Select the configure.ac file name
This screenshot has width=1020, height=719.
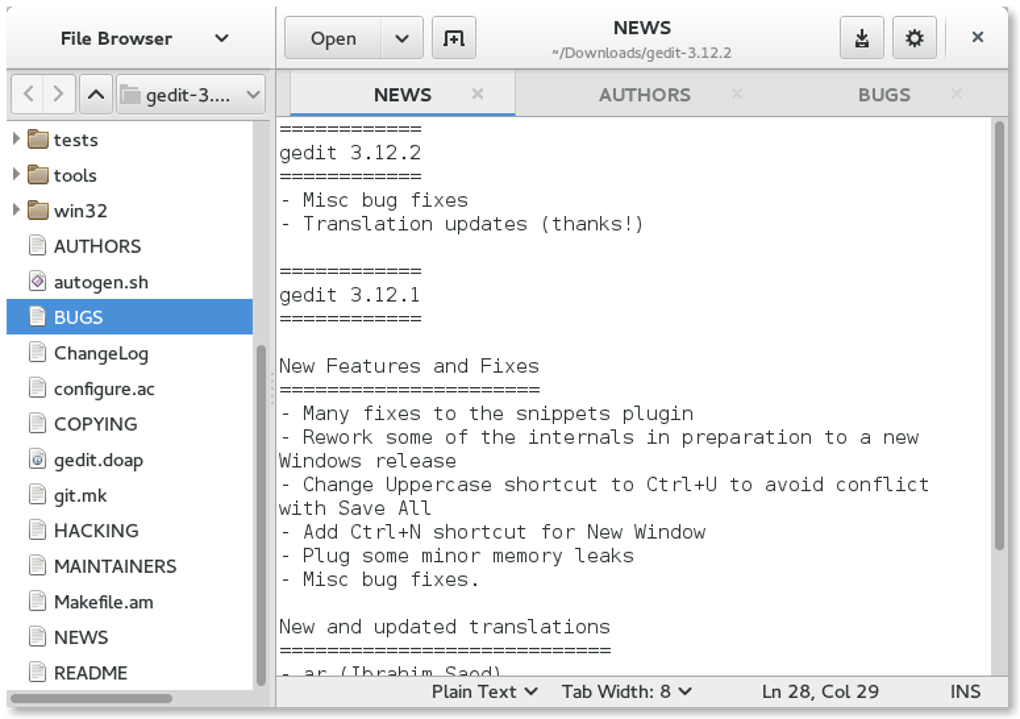[104, 389]
